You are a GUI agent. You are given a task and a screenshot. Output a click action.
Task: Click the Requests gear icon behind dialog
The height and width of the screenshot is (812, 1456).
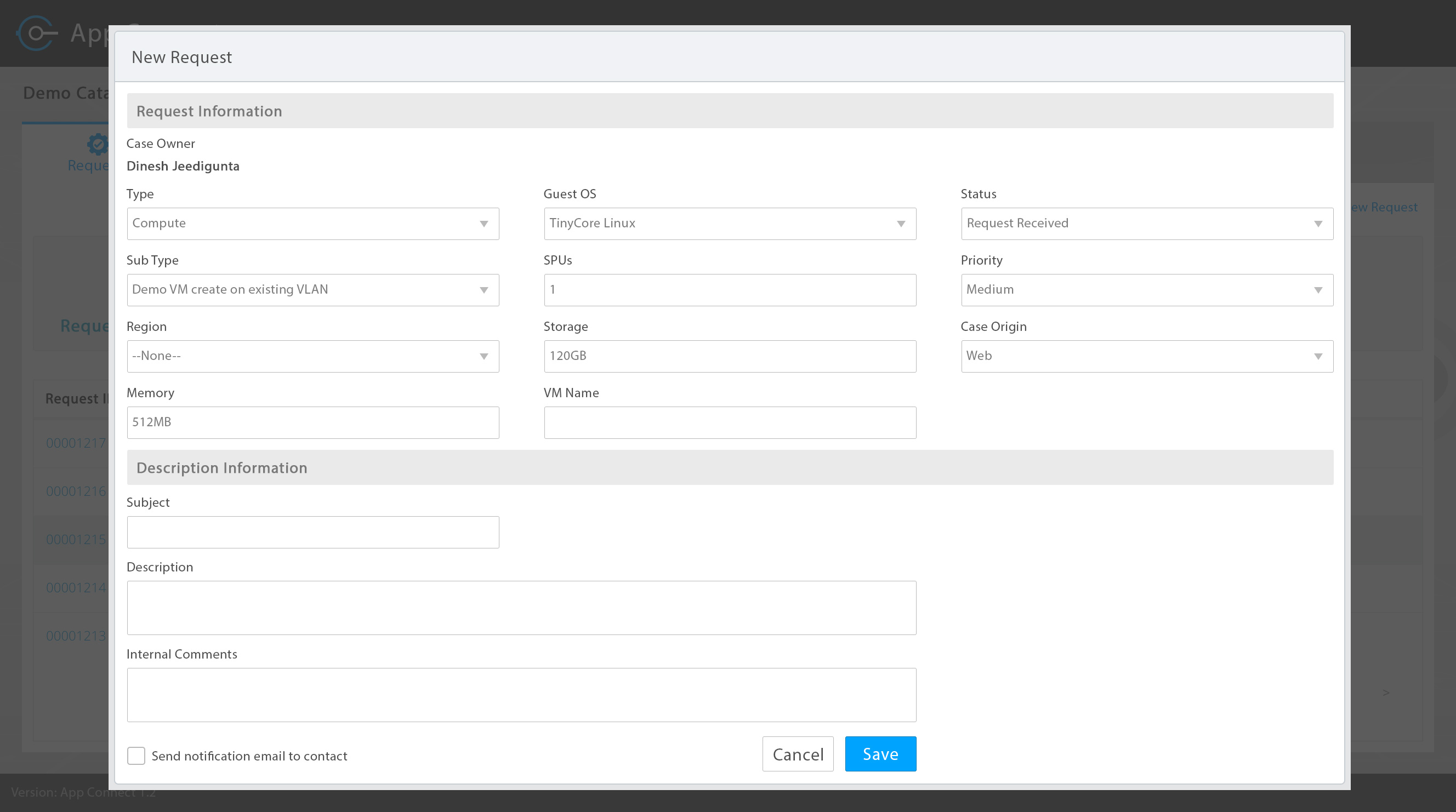[98, 144]
